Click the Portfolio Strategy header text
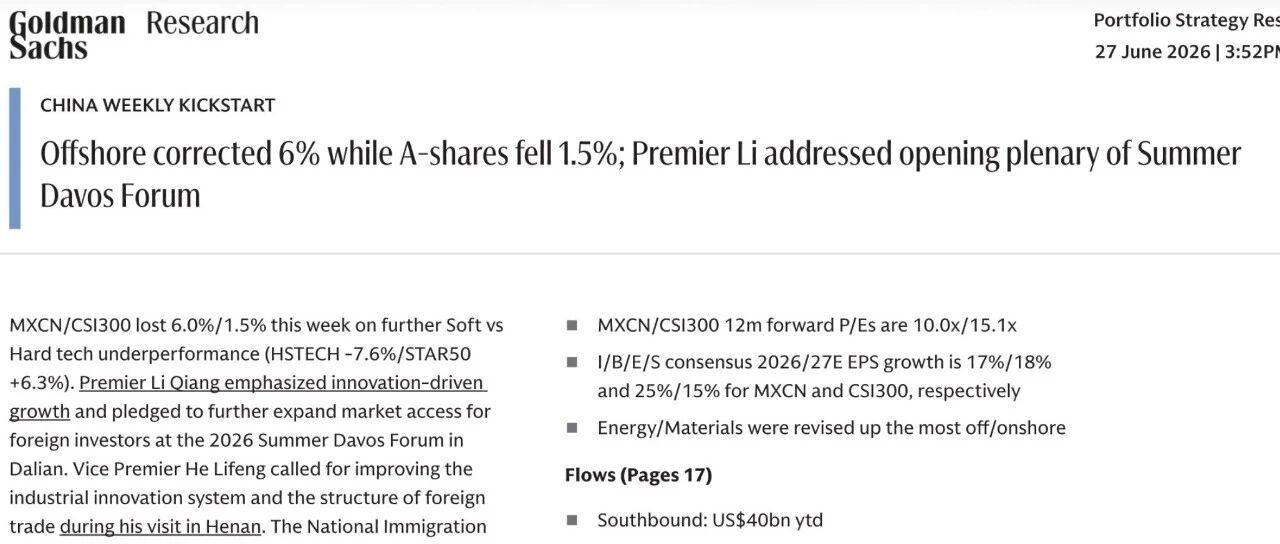This screenshot has height=544, width=1280. 1186,20
